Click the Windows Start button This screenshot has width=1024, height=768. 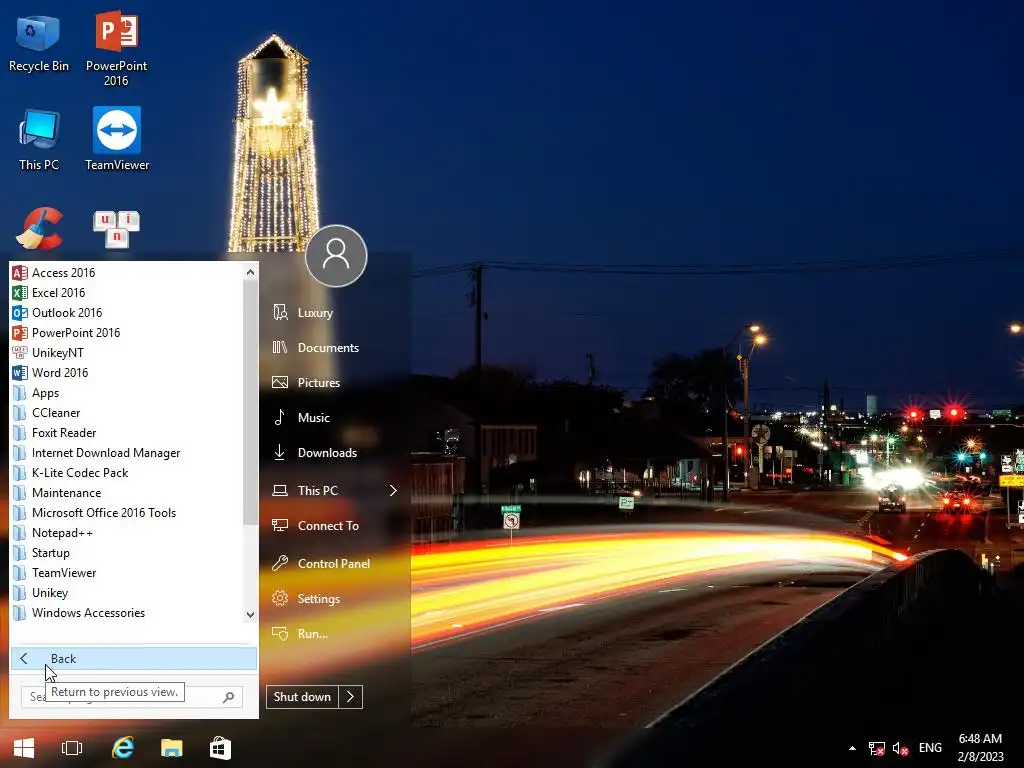click(24, 748)
